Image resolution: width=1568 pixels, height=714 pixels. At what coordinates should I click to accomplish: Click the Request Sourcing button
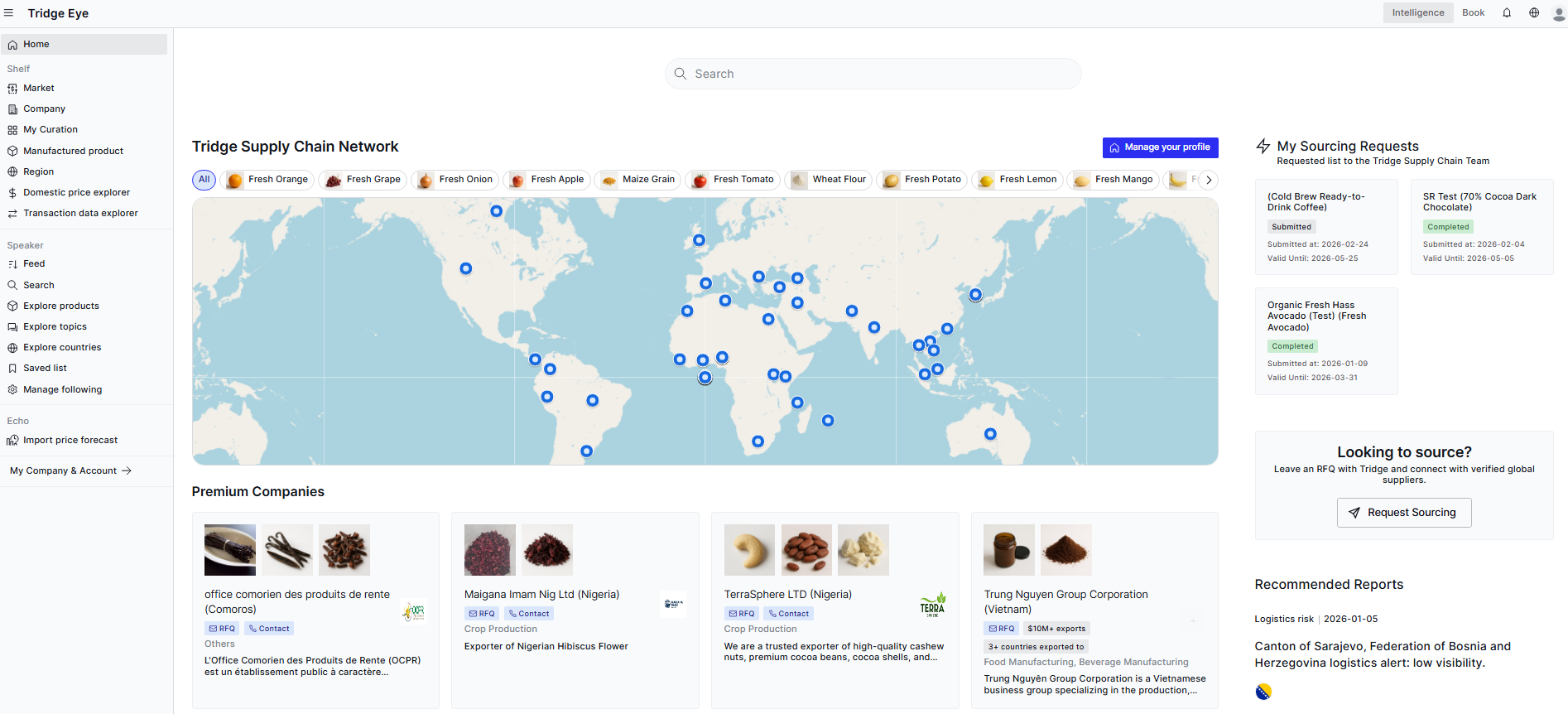tap(1403, 513)
